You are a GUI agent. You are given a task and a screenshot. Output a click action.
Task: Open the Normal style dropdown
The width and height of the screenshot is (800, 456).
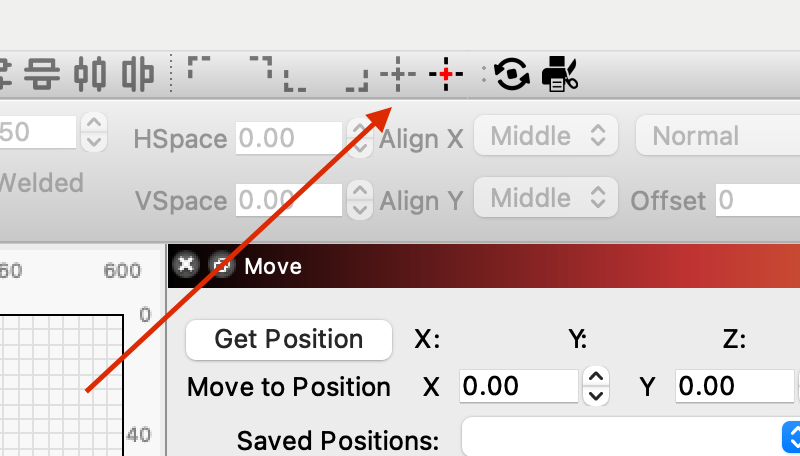pos(718,136)
